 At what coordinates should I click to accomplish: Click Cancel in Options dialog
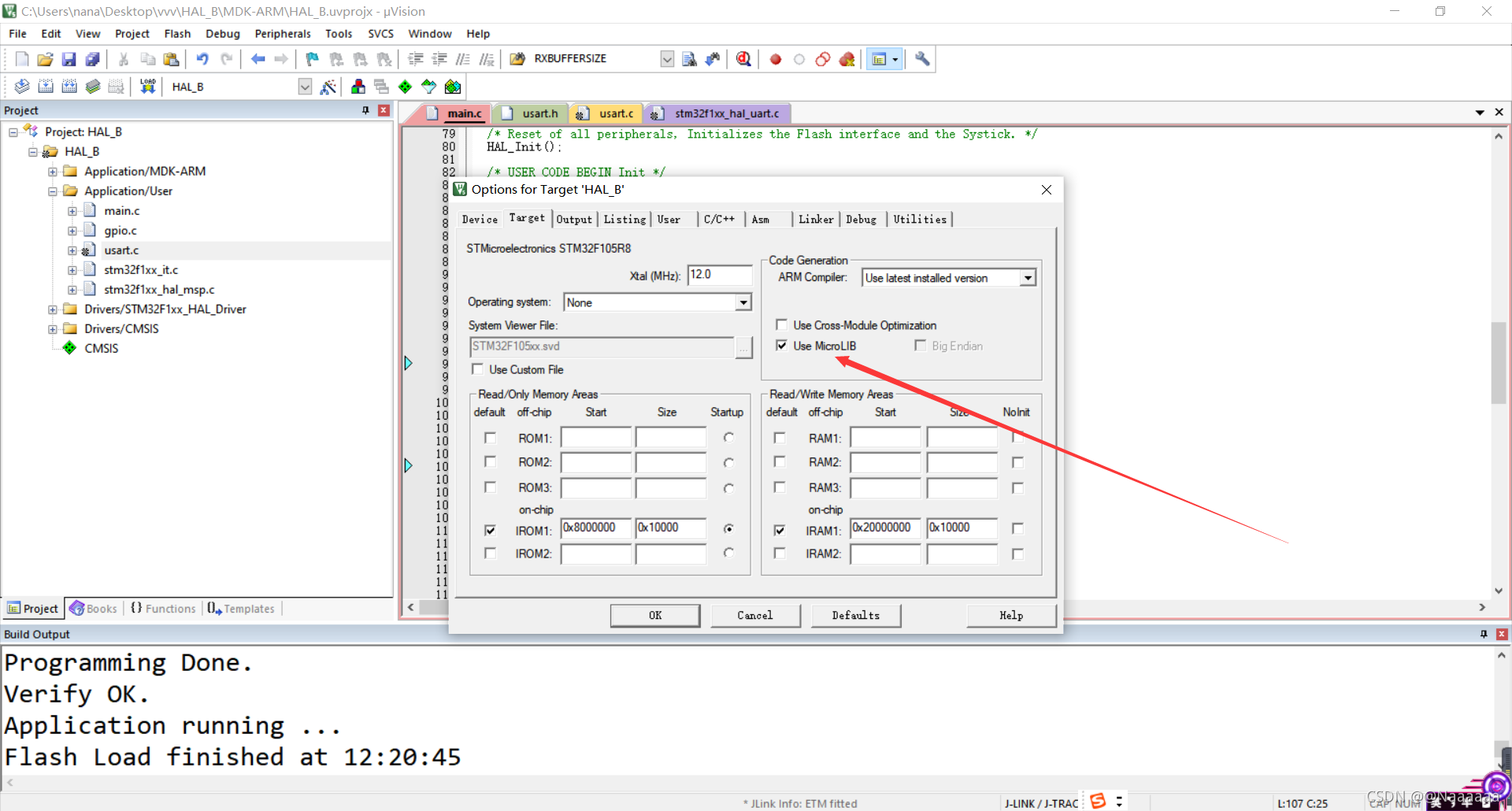(x=755, y=615)
